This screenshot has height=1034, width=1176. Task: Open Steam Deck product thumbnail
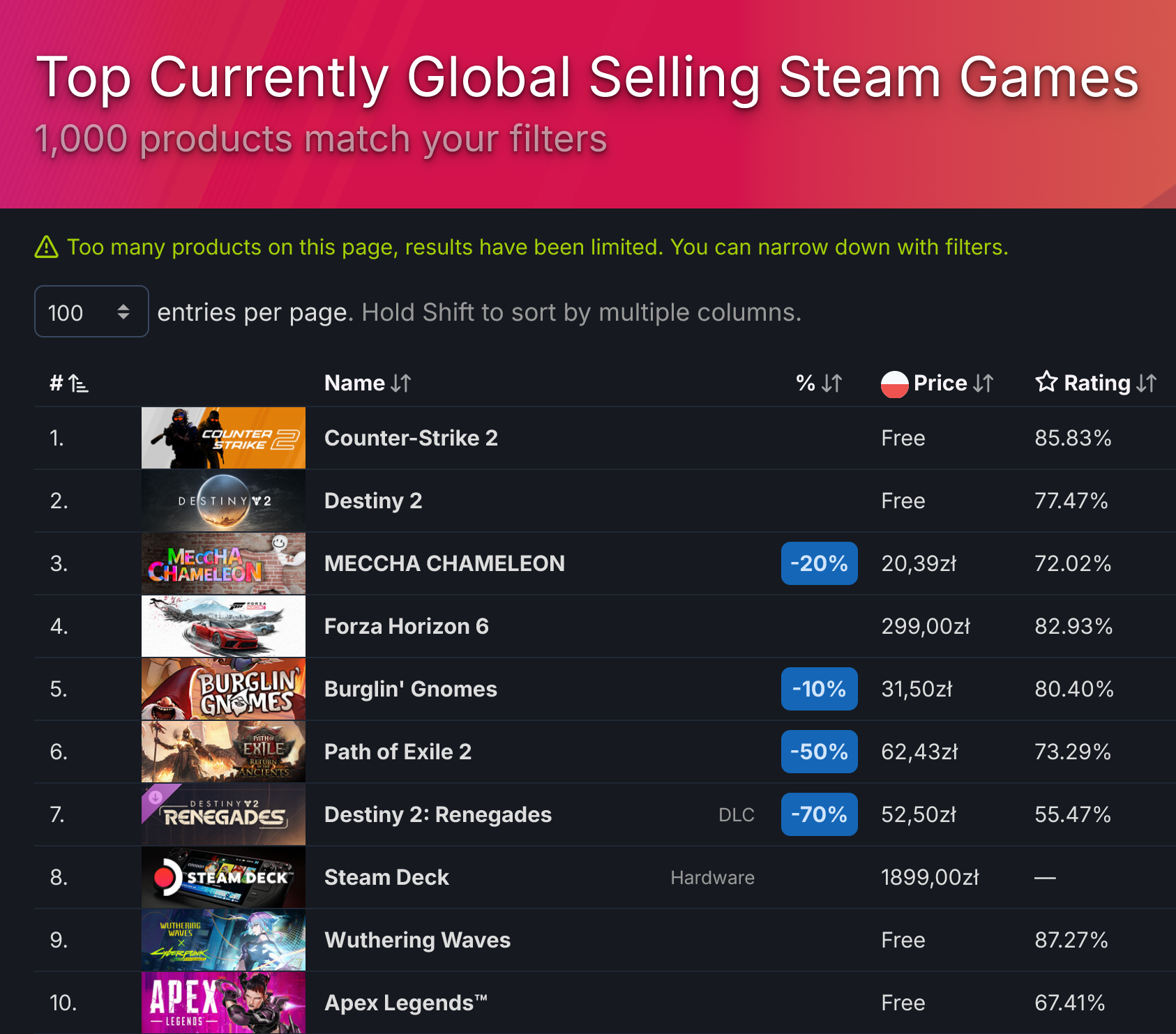coord(223,877)
